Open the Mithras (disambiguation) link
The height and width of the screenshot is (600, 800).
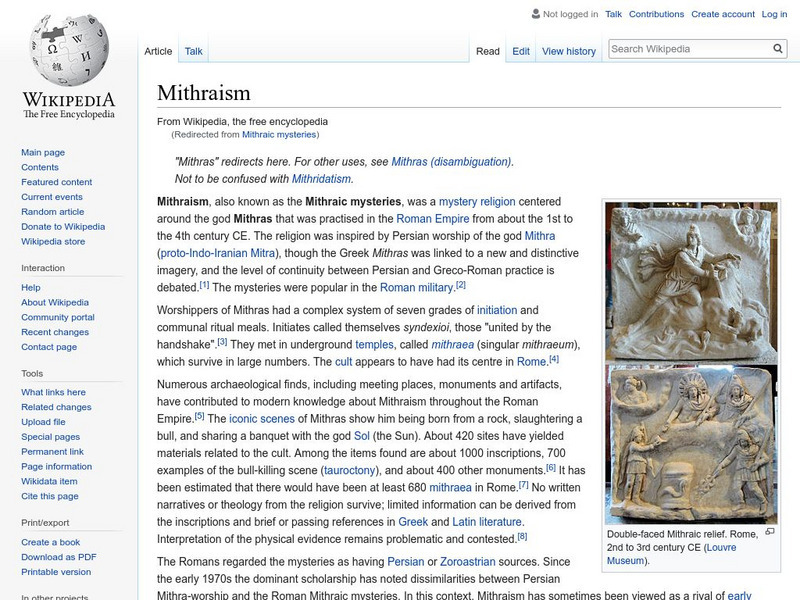[x=451, y=162]
